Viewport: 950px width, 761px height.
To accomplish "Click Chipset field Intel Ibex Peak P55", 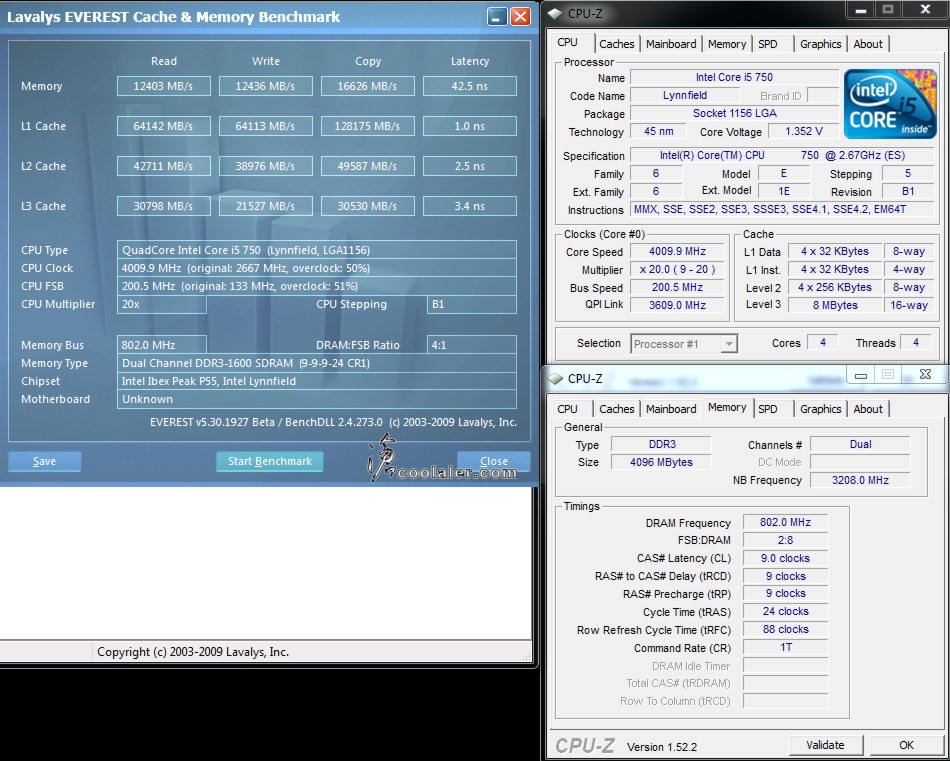I will 316,381.
